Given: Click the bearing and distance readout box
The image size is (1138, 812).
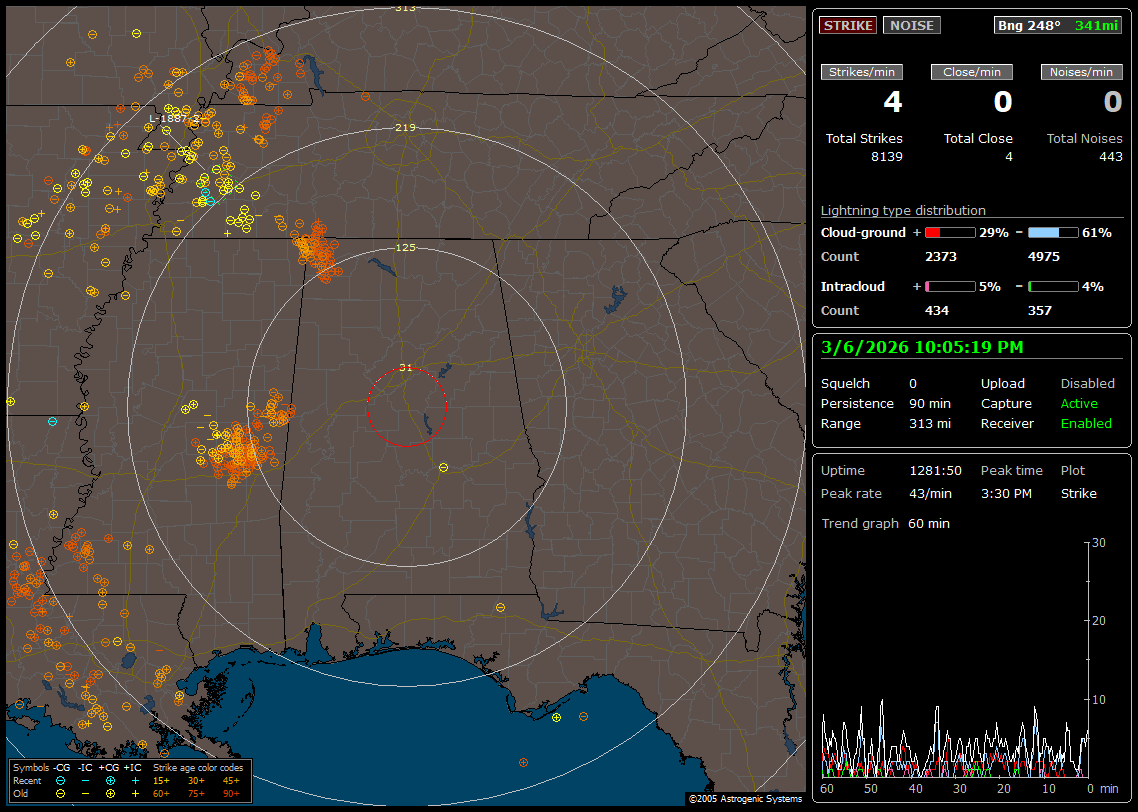Looking at the screenshot, I should click(1058, 25).
